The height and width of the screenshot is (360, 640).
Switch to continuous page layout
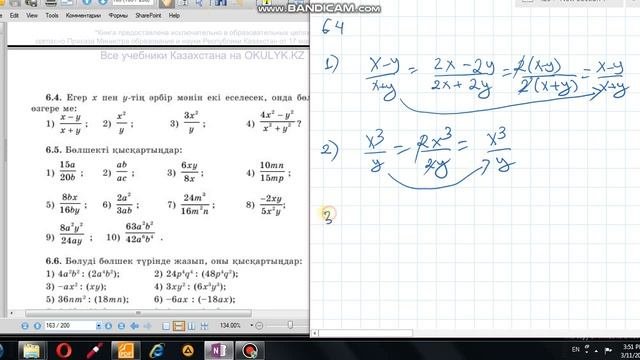click(x=178, y=326)
